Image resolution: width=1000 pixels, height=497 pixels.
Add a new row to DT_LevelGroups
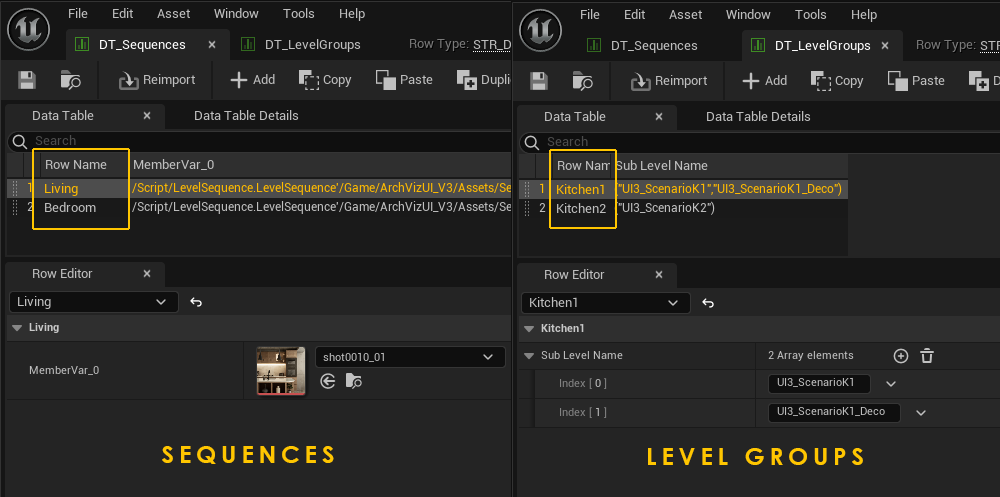[x=765, y=80]
